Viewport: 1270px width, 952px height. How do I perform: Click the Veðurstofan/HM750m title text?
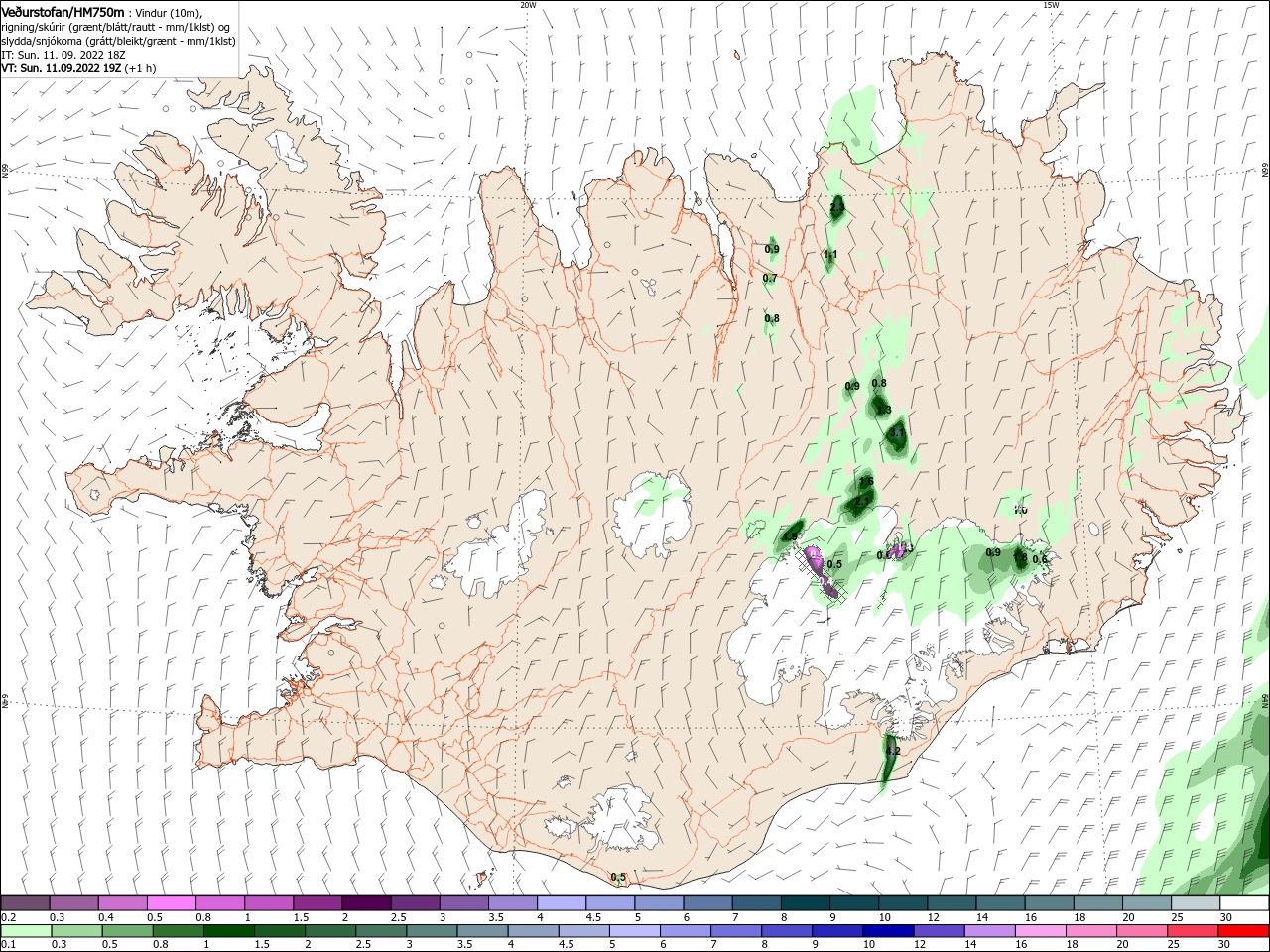coord(63,11)
